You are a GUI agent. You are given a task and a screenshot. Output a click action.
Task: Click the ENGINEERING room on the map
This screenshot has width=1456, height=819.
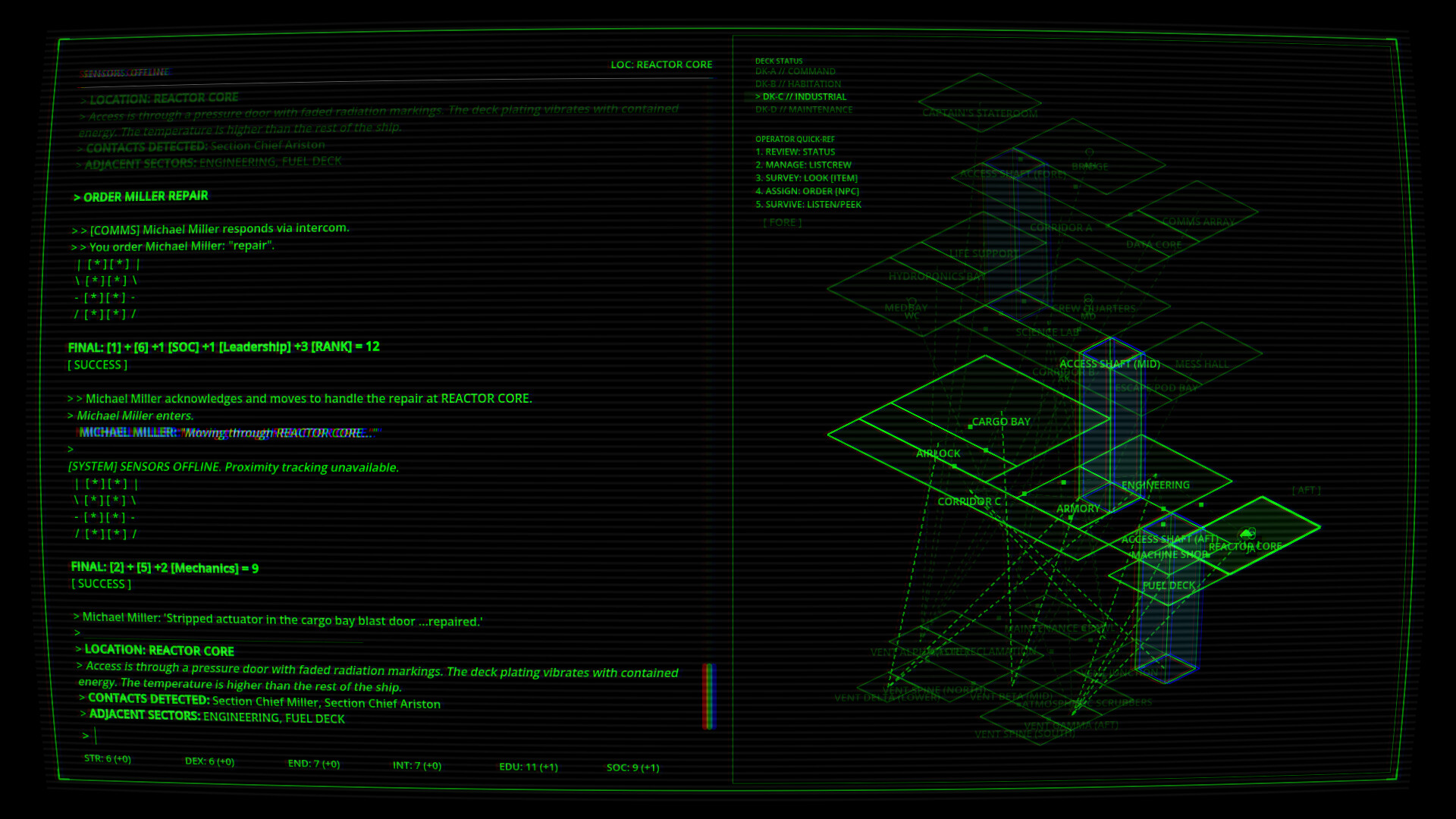(x=1155, y=485)
